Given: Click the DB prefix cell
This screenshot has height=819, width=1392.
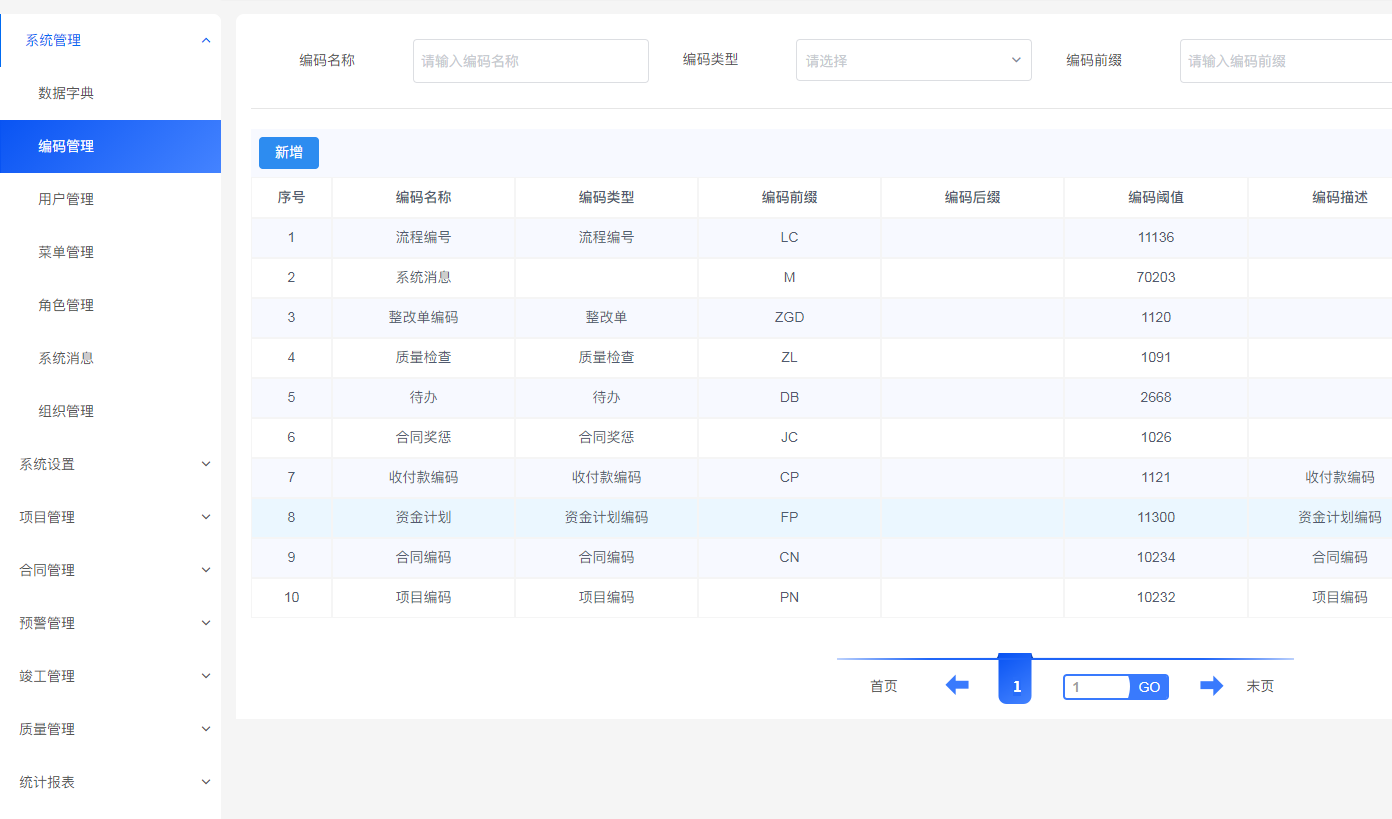Looking at the screenshot, I should point(790,397).
